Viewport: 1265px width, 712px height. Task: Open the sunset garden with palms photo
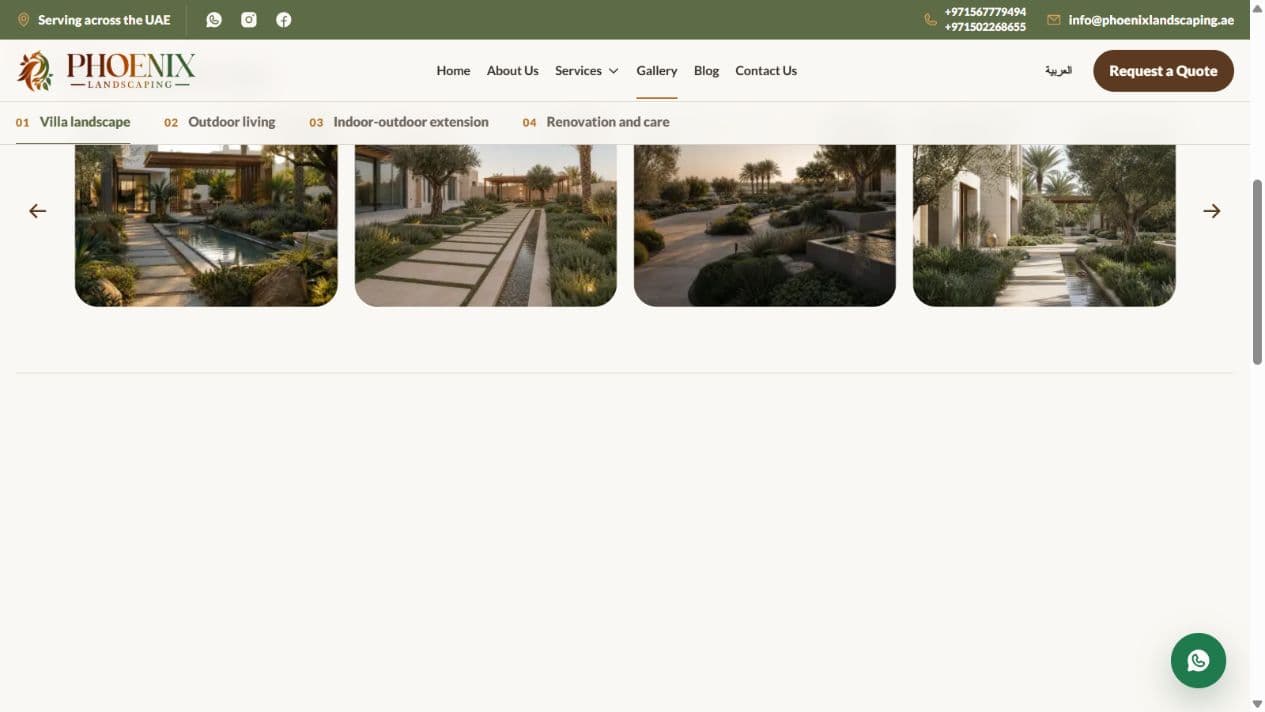pos(765,225)
